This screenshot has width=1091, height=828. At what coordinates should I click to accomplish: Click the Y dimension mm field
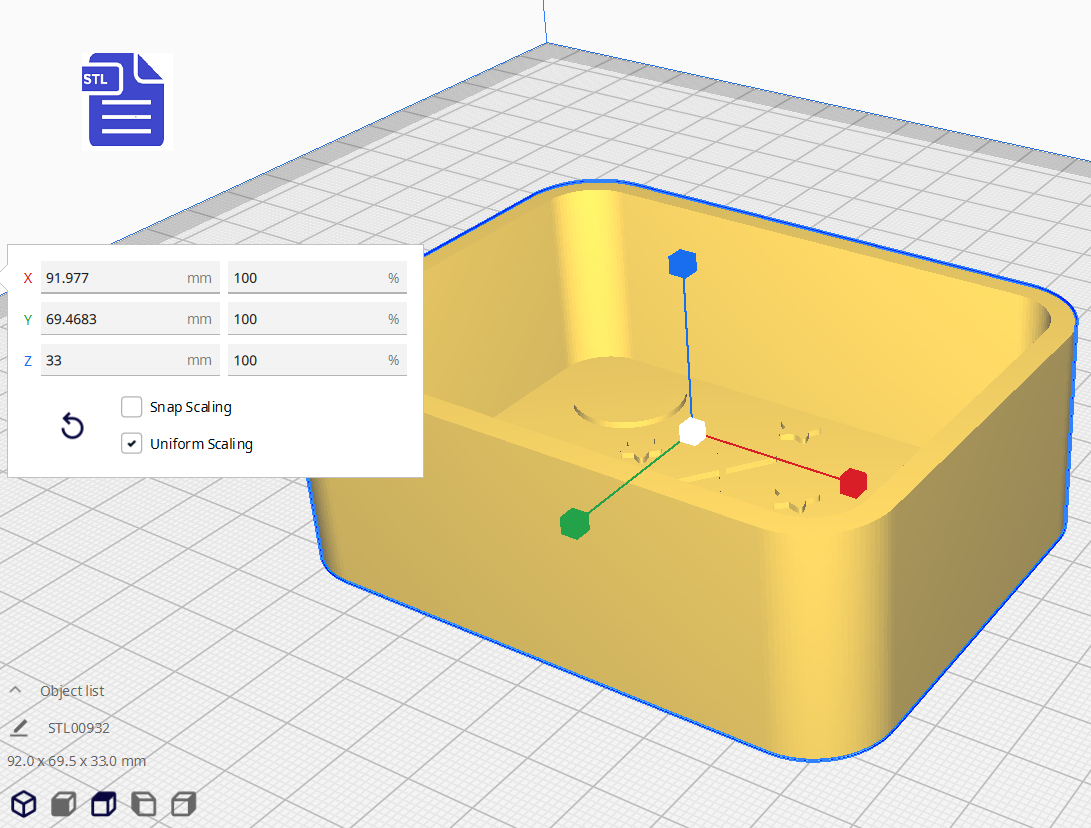click(x=110, y=319)
